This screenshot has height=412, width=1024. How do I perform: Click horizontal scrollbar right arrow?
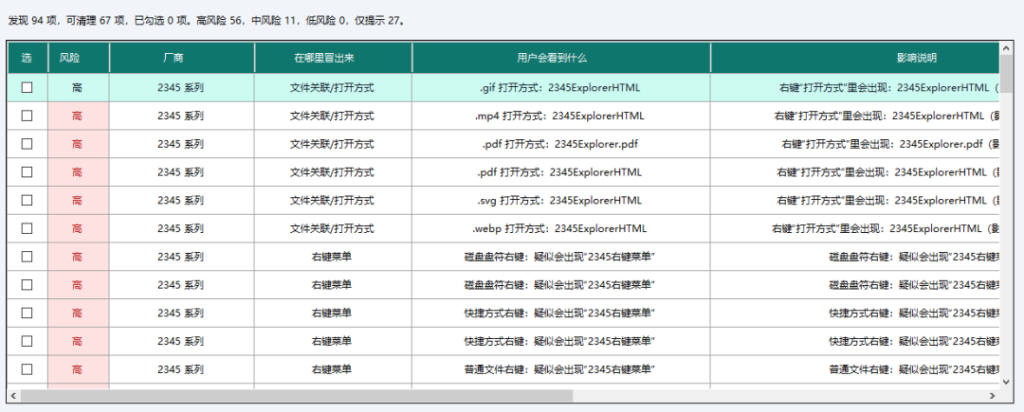(993, 396)
